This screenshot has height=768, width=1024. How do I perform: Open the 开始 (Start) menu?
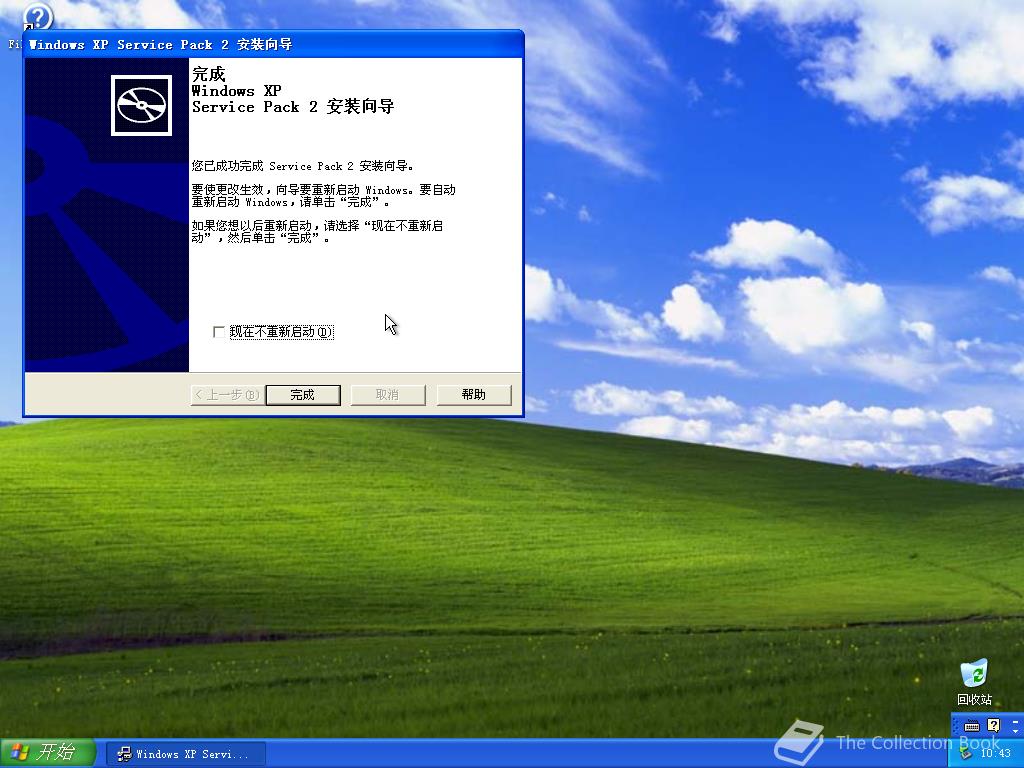tap(47, 752)
